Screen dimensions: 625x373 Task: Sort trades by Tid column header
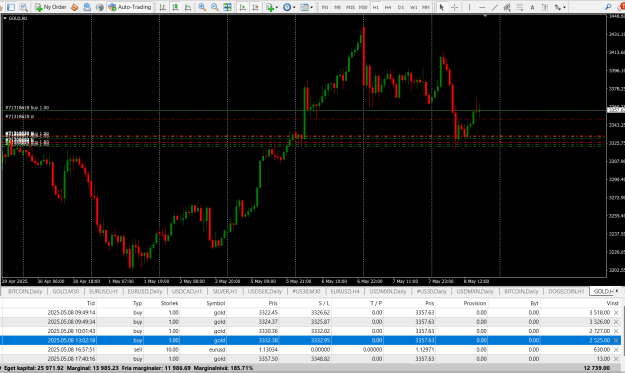click(91, 303)
